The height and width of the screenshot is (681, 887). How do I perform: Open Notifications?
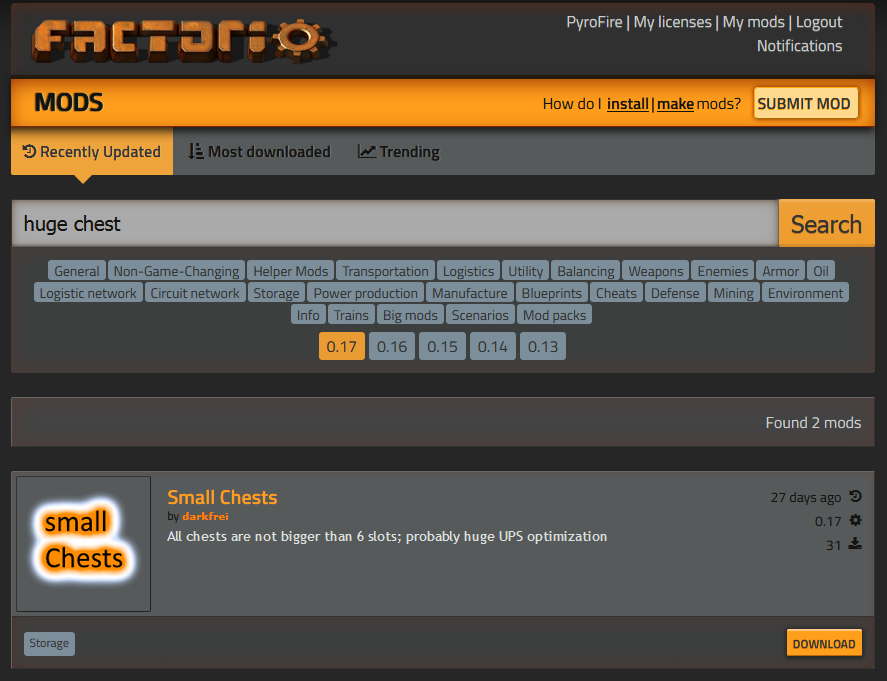(x=799, y=46)
